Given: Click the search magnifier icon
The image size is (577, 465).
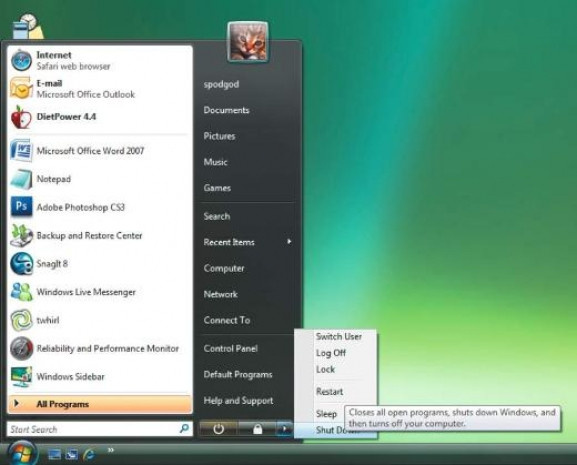Looking at the screenshot, I should point(184,428).
